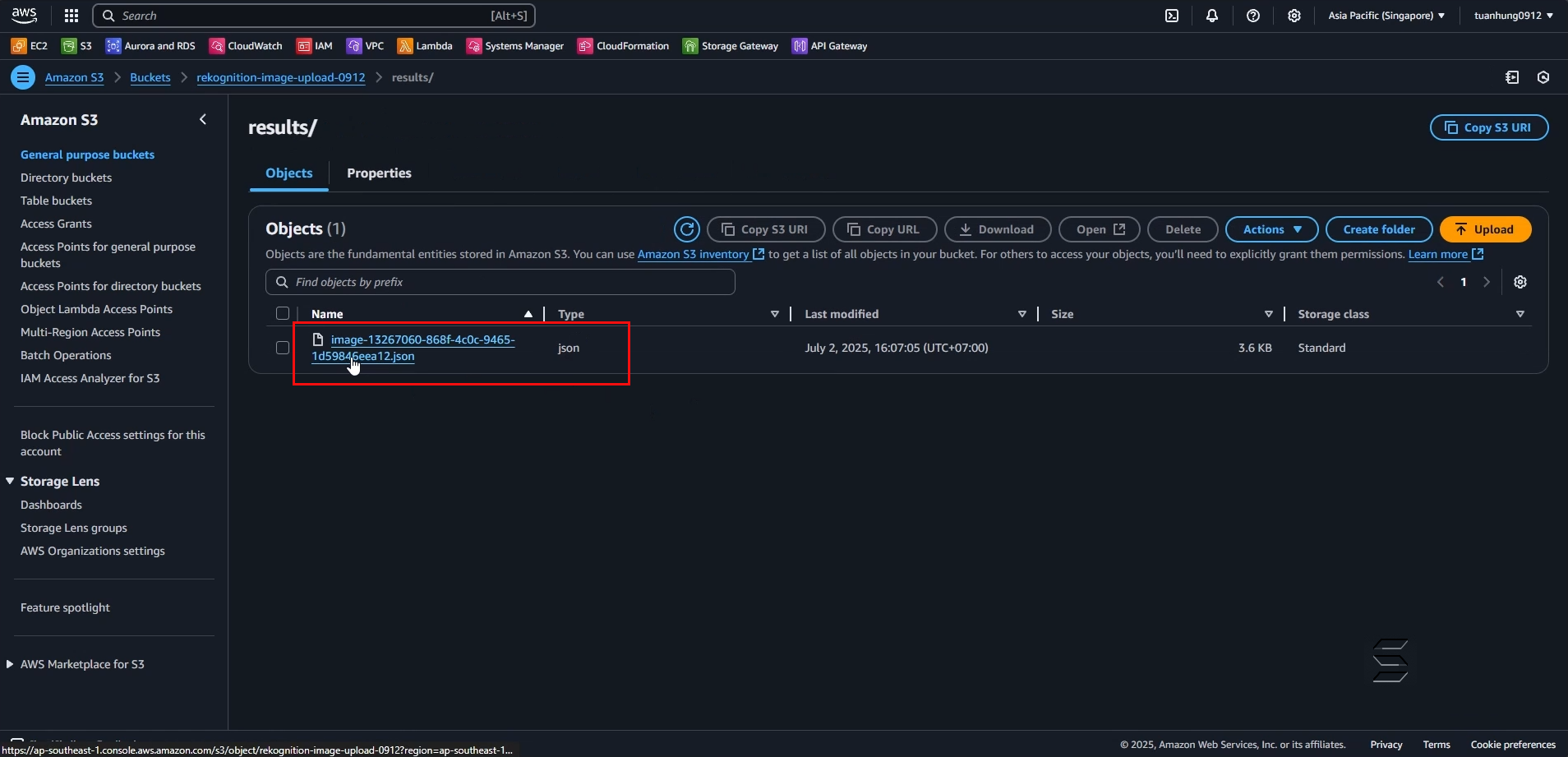
Task: Open EC2 shortcut in favorites bar
Action: (x=30, y=46)
